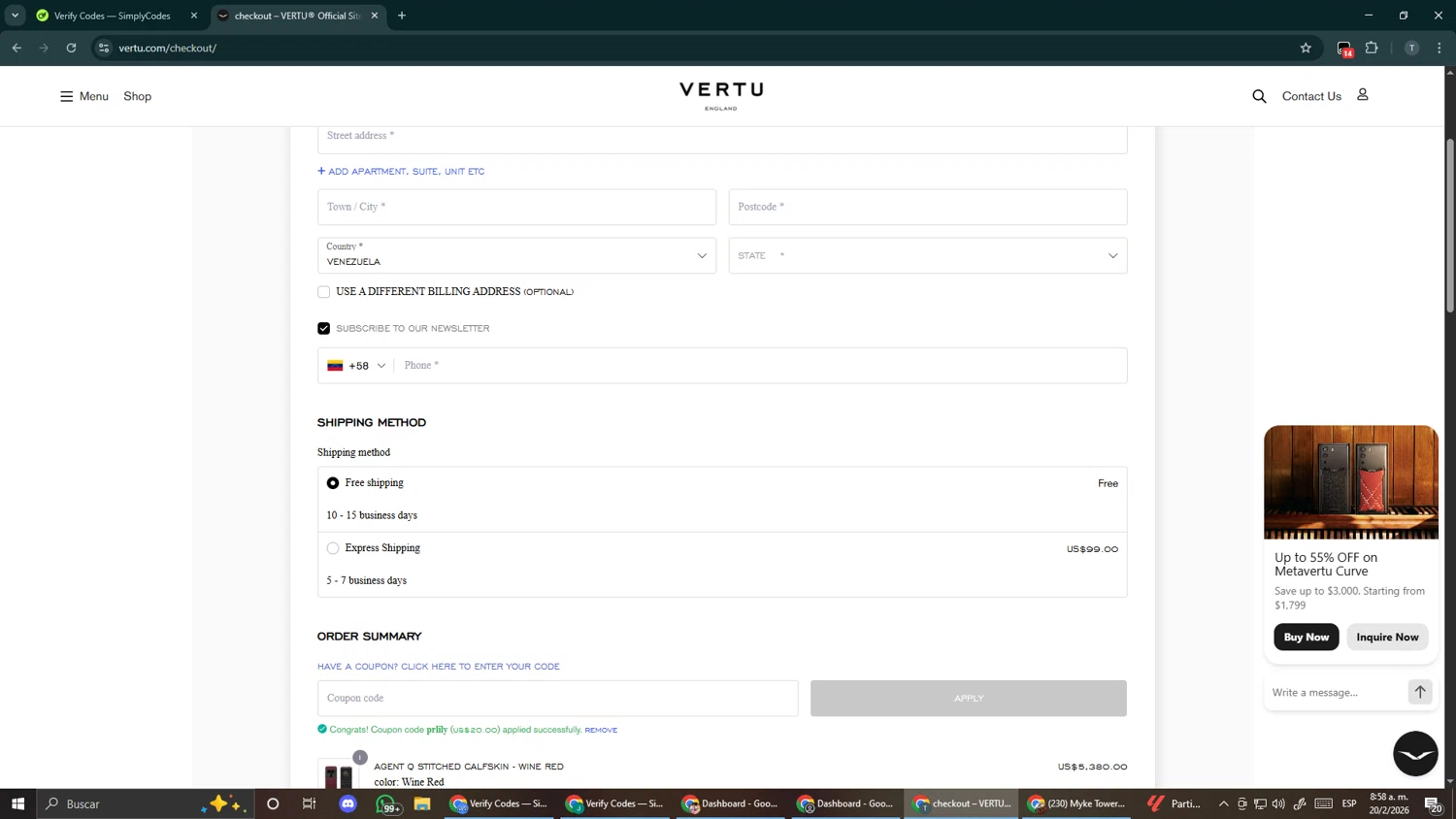The image size is (1456, 819).
Task: Click Agent Q wine red product thumbnail
Action: [339, 774]
